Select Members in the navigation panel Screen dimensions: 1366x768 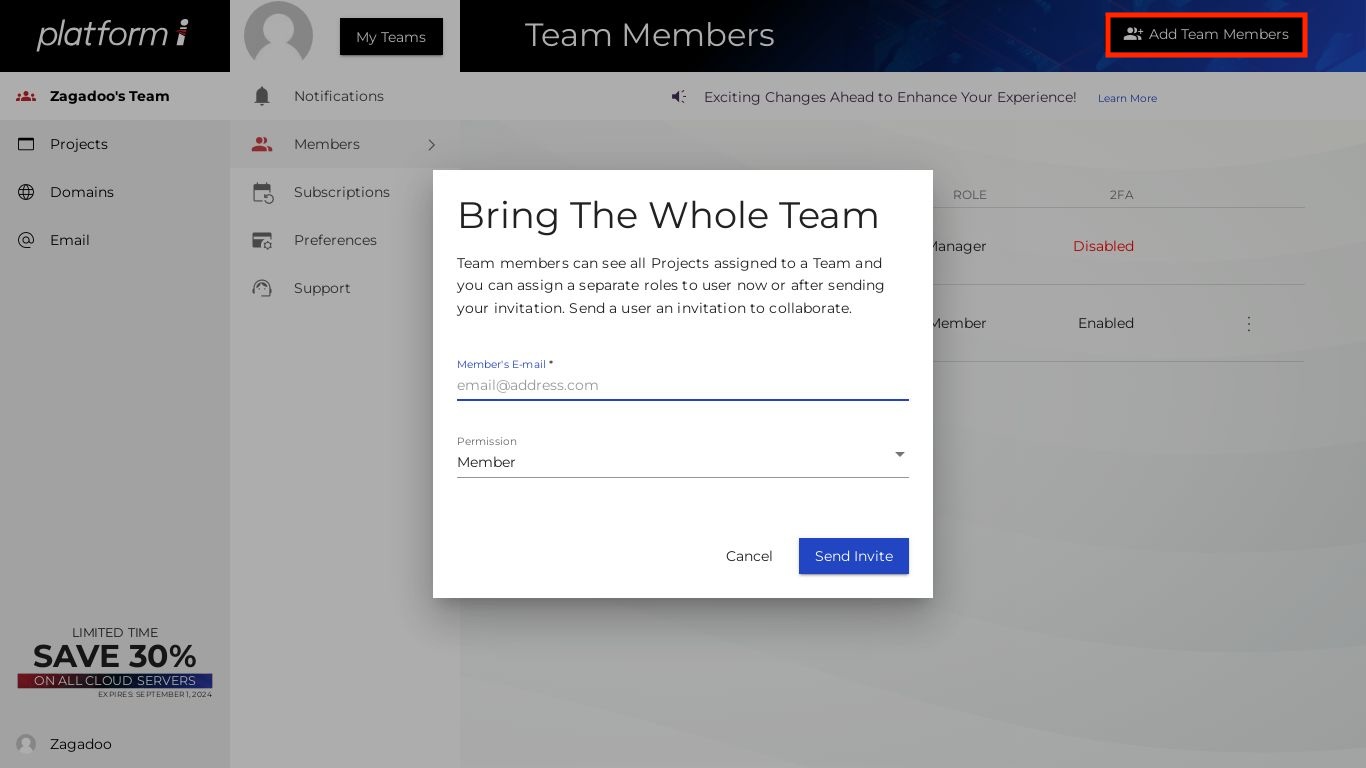click(x=327, y=144)
